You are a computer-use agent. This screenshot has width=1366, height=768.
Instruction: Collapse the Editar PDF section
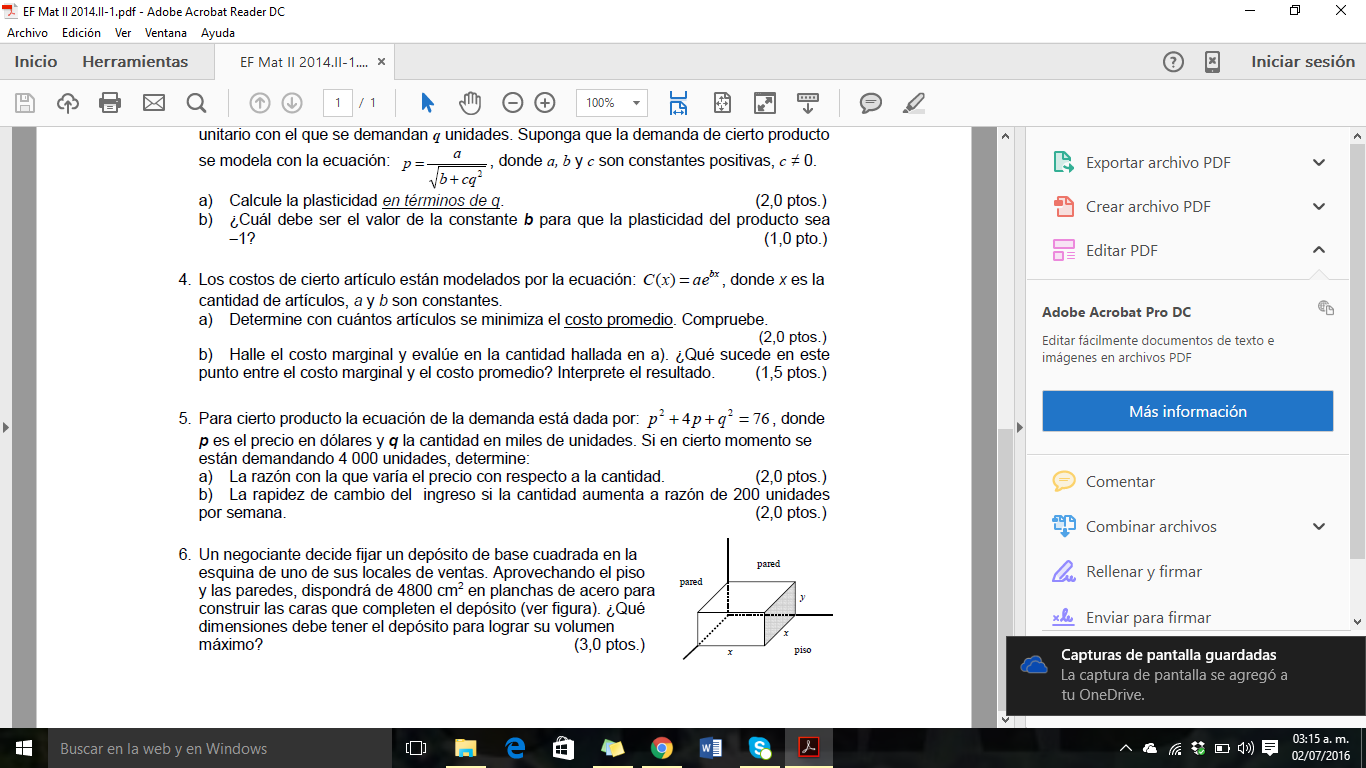(x=1319, y=251)
